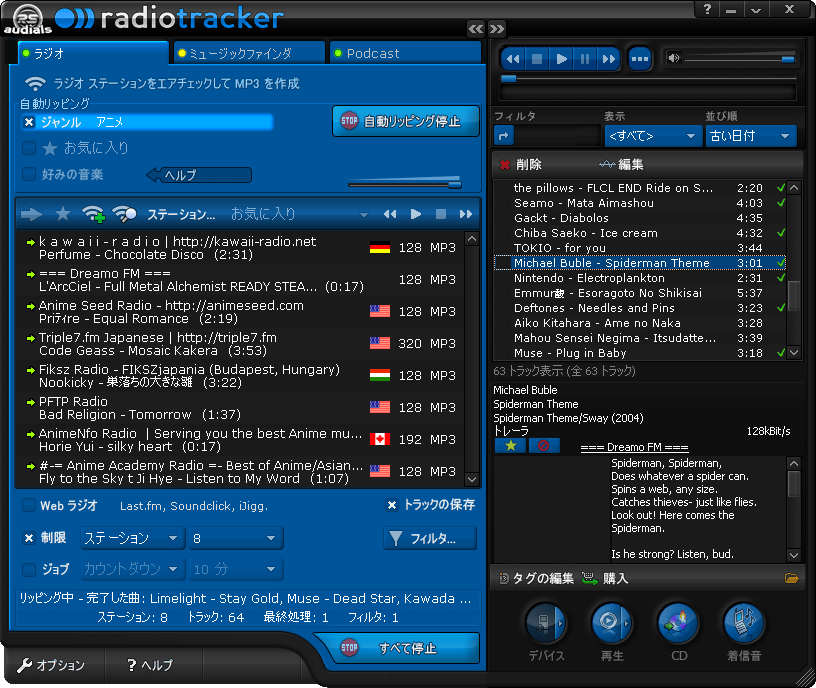816x688 pixels.
Task: Enable the お気に入り checkbox
Action: tap(29, 148)
